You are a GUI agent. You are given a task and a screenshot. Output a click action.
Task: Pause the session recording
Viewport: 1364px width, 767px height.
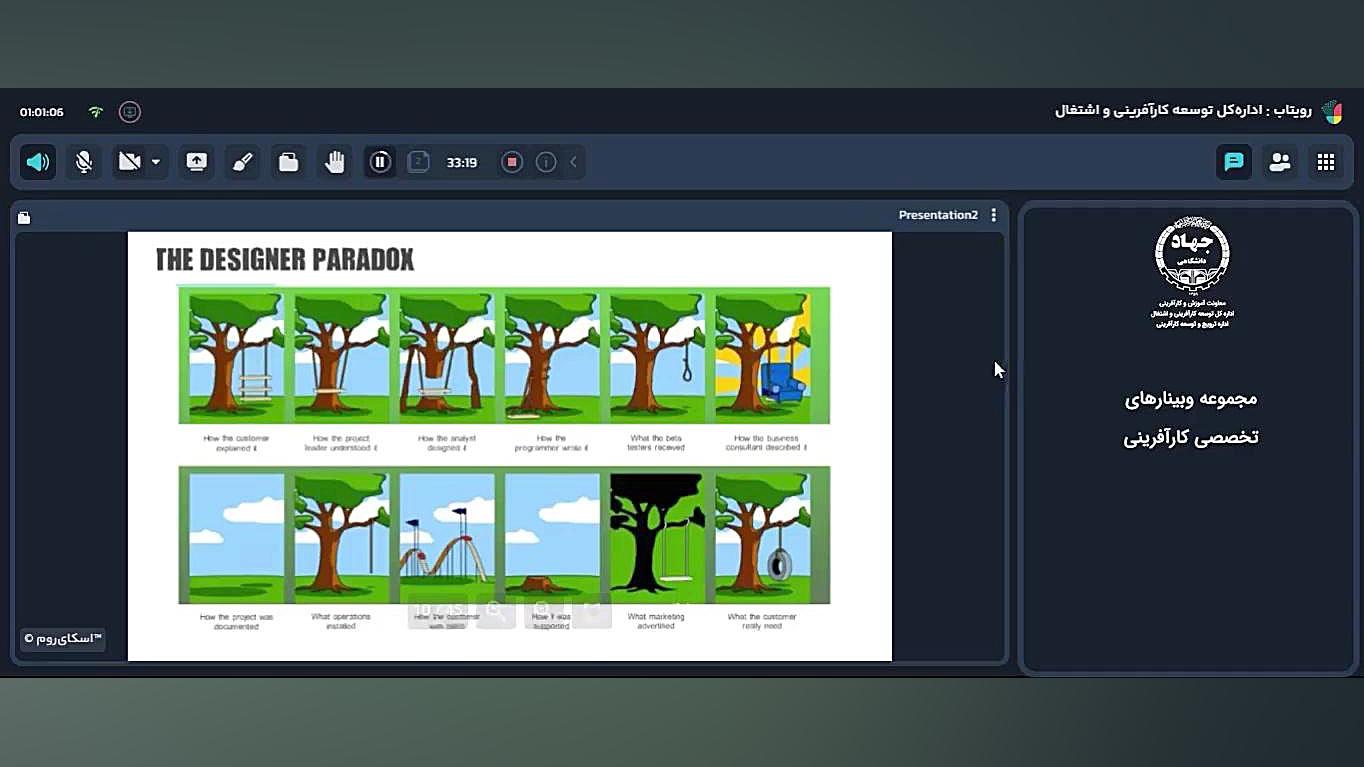tap(380, 162)
